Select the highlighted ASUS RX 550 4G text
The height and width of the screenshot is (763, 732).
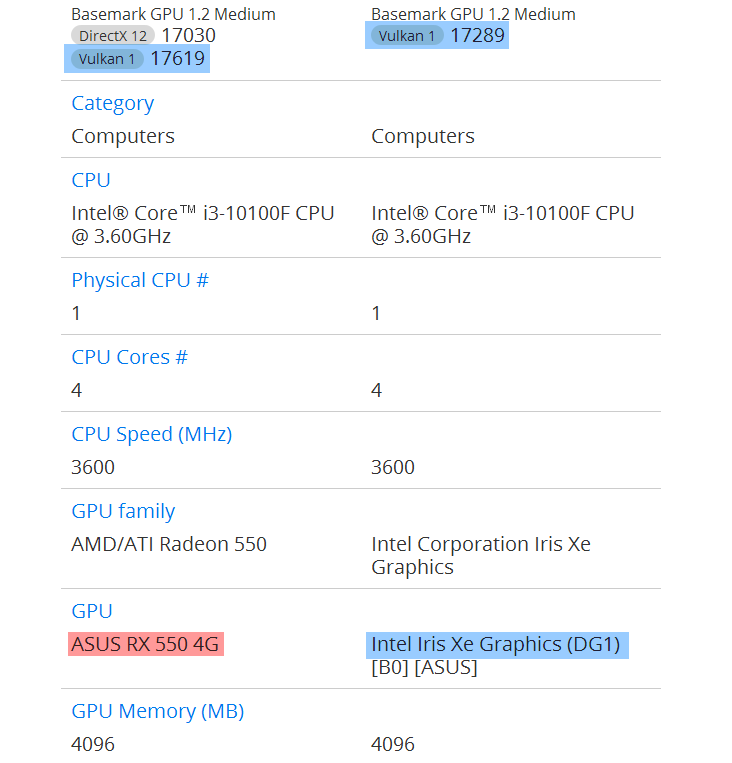tap(145, 644)
